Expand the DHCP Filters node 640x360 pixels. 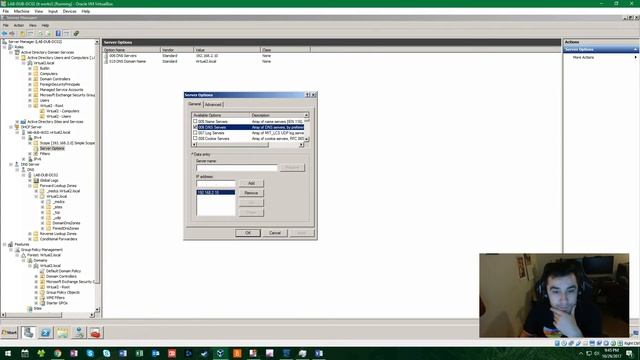point(30,153)
